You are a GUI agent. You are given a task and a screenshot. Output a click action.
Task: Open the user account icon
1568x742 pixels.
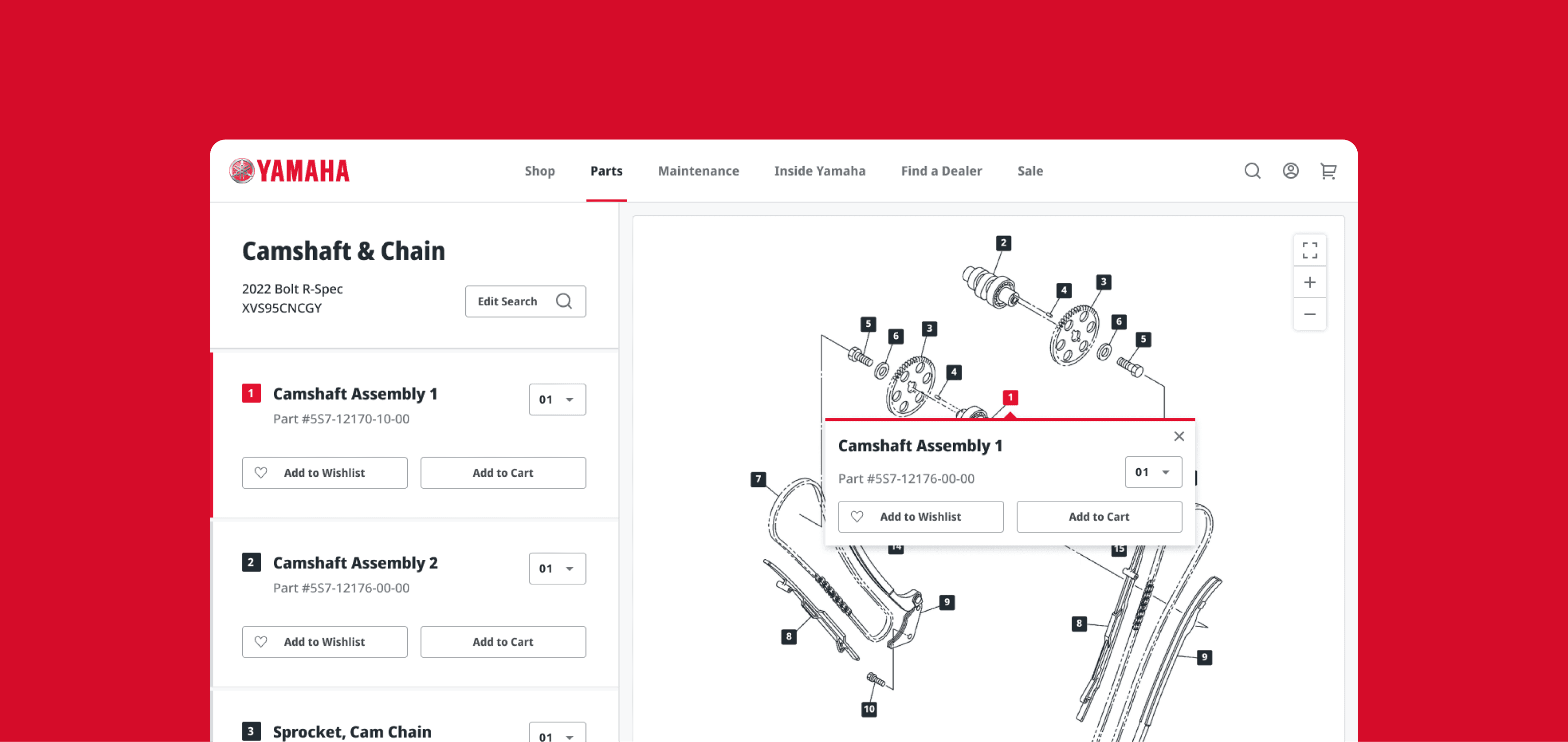[1291, 171]
